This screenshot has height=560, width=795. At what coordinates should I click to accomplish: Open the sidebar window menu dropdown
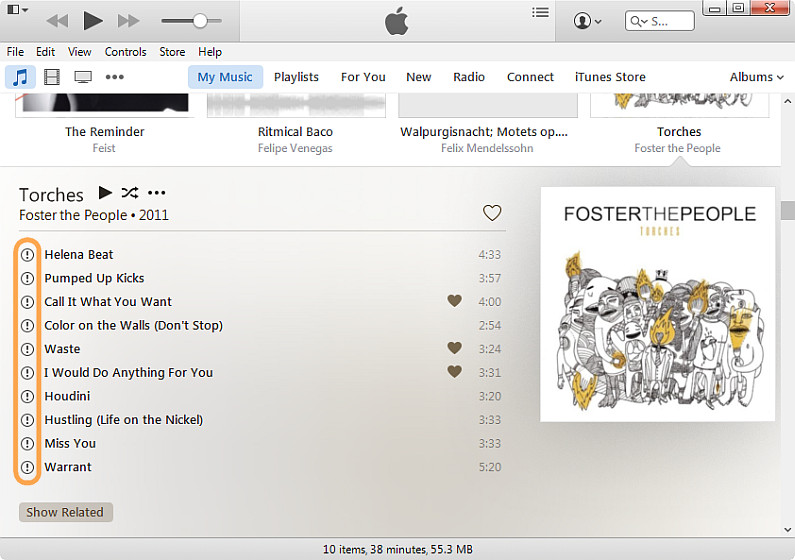tap(18, 10)
